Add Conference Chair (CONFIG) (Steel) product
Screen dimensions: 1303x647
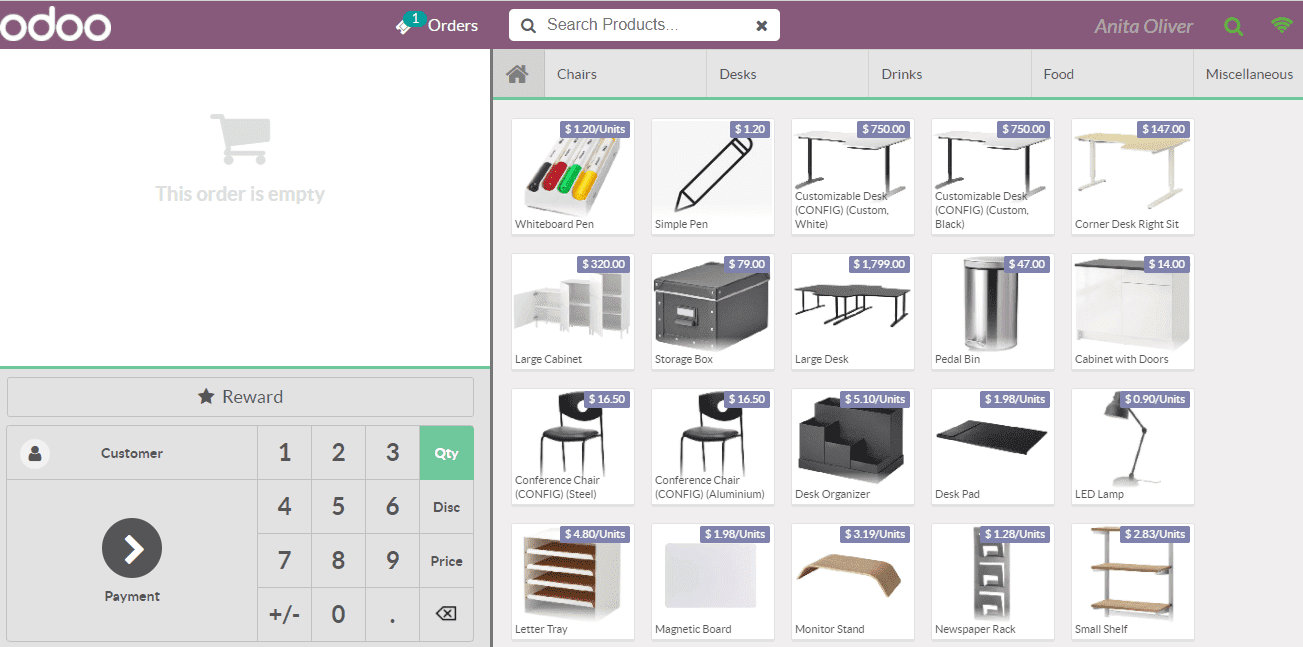[573, 447]
